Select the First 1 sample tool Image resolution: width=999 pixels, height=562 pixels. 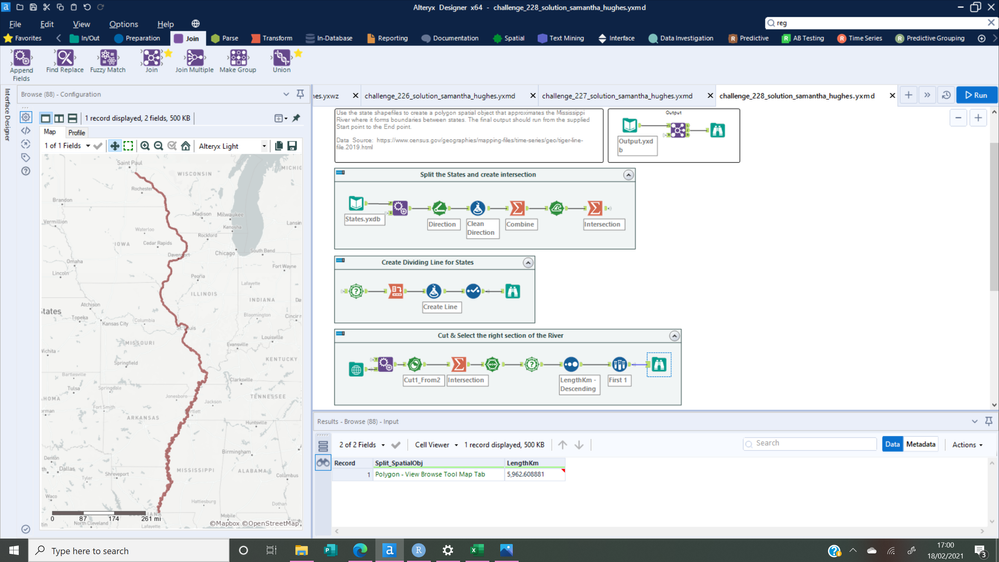click(x=619, y=364)
